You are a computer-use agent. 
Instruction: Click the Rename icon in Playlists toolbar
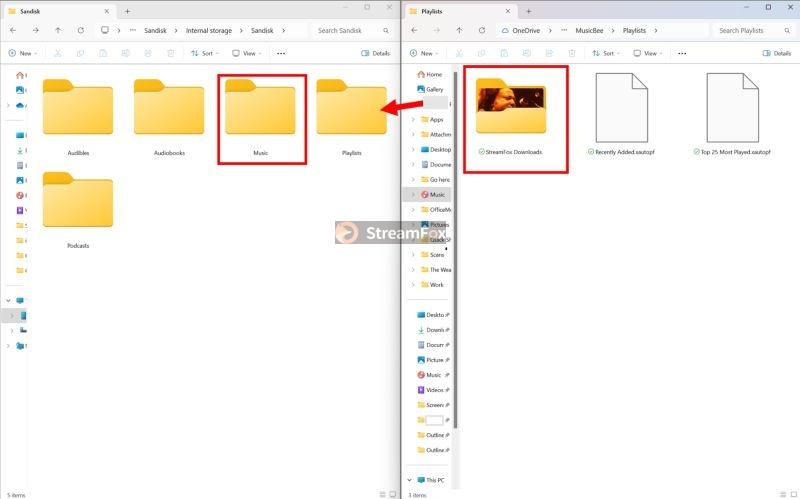(x=527, y=53)
